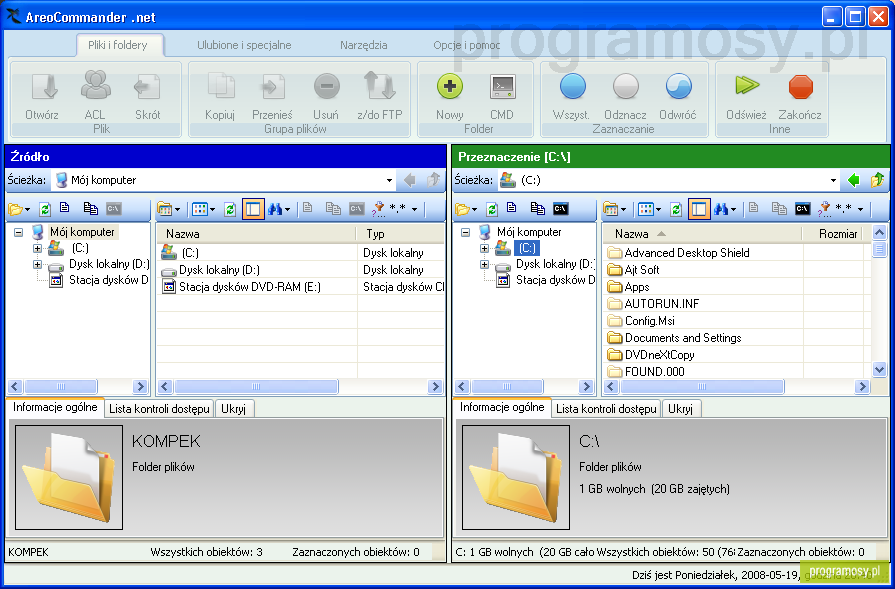Select the highlighted (C:) node in Przeznaczenie tree
The image size is (895, 589).
[x=527, y=248]
